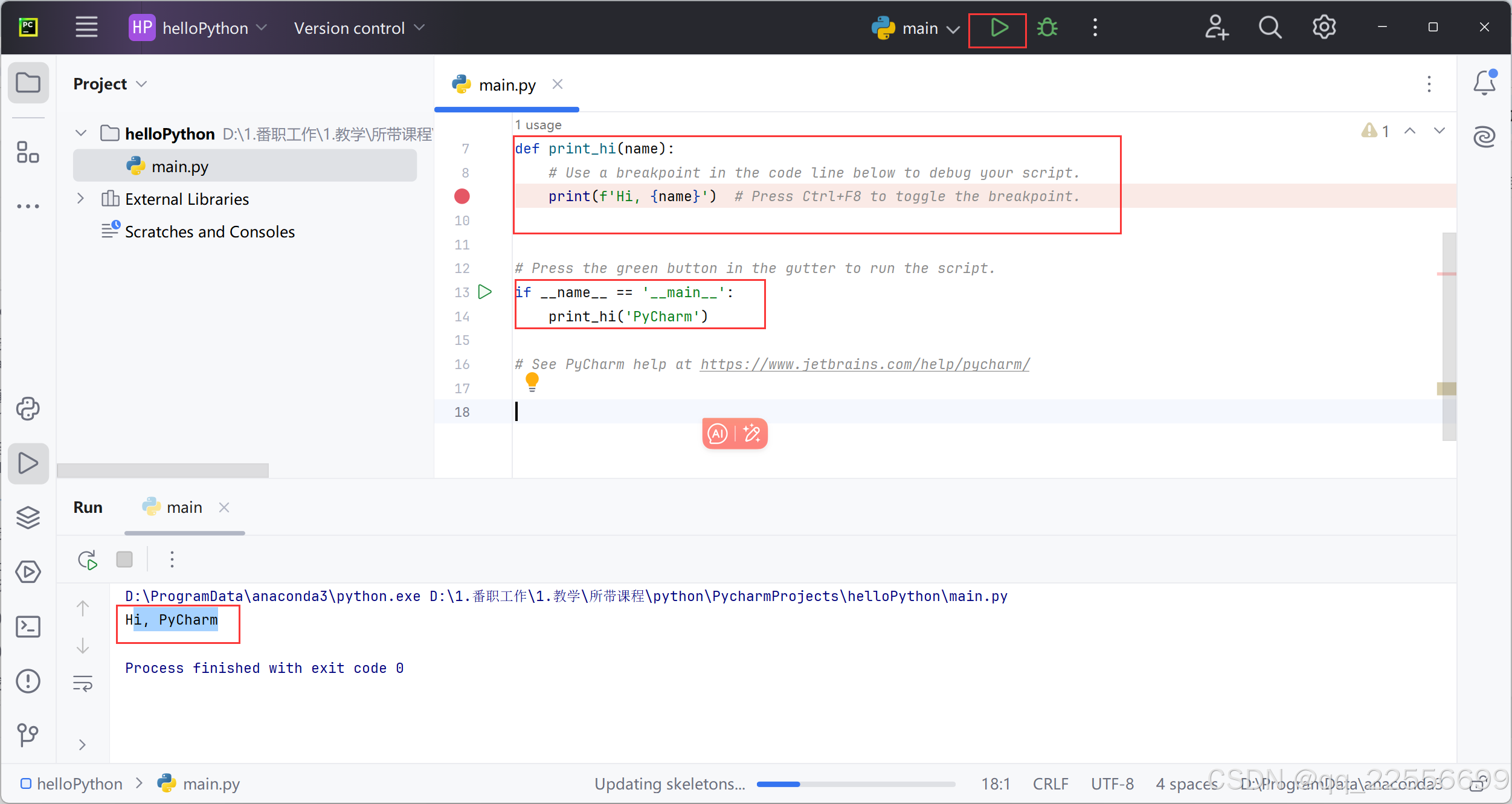
Task: Expand the run console side chevron
Action: coord(83,745)
